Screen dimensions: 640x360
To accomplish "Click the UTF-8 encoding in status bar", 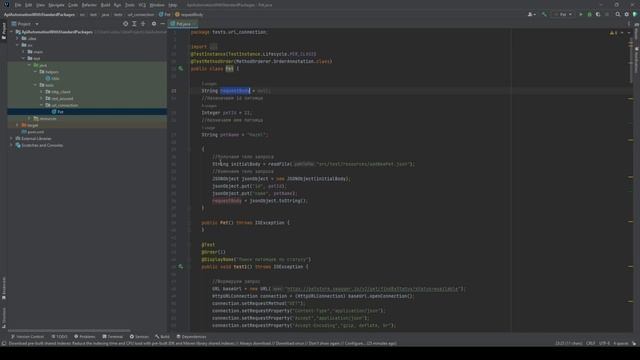I will click(604, 343).
